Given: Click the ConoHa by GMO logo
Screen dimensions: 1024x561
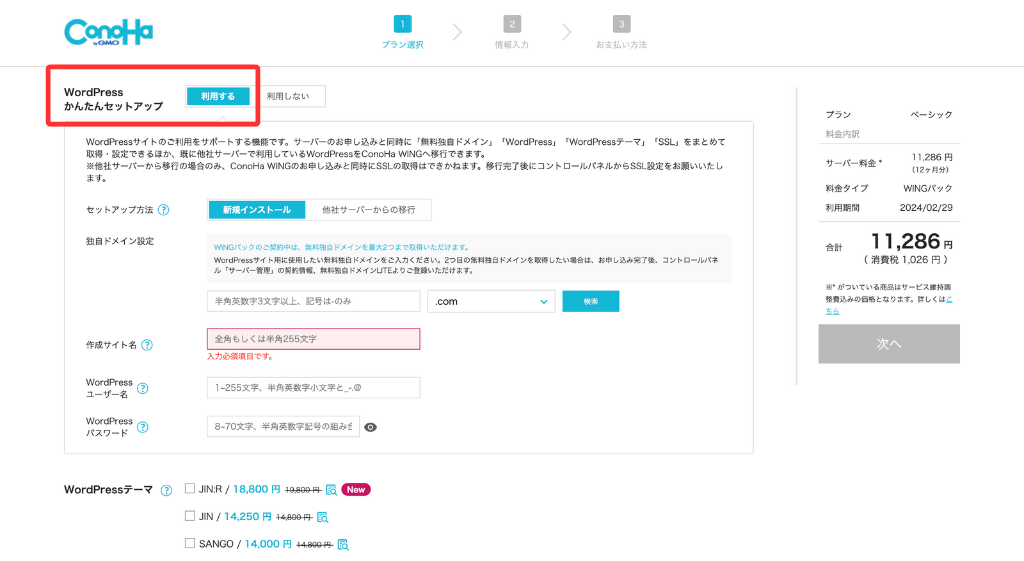Looking at the screenshot, I should pyautogui.click(x=108, y=32).
